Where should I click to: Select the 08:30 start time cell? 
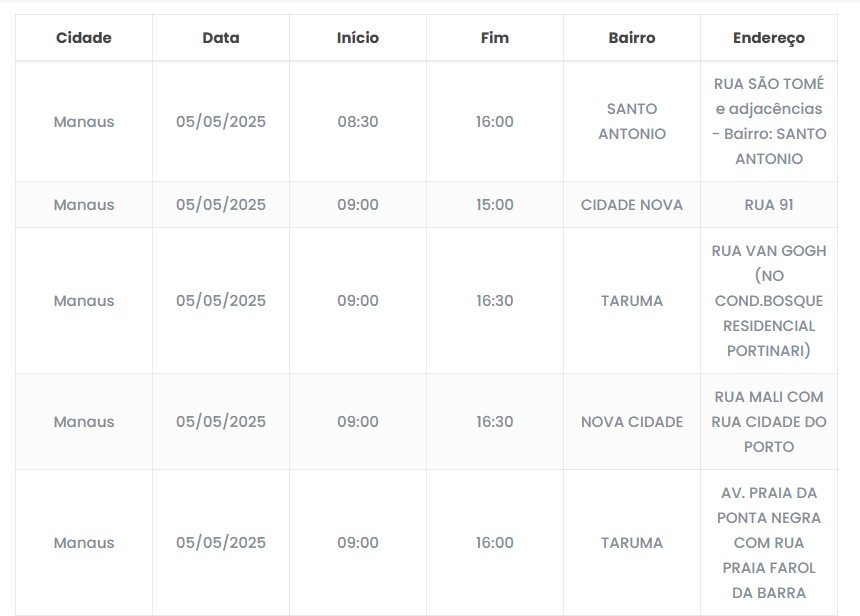click(x=358, y=122)
